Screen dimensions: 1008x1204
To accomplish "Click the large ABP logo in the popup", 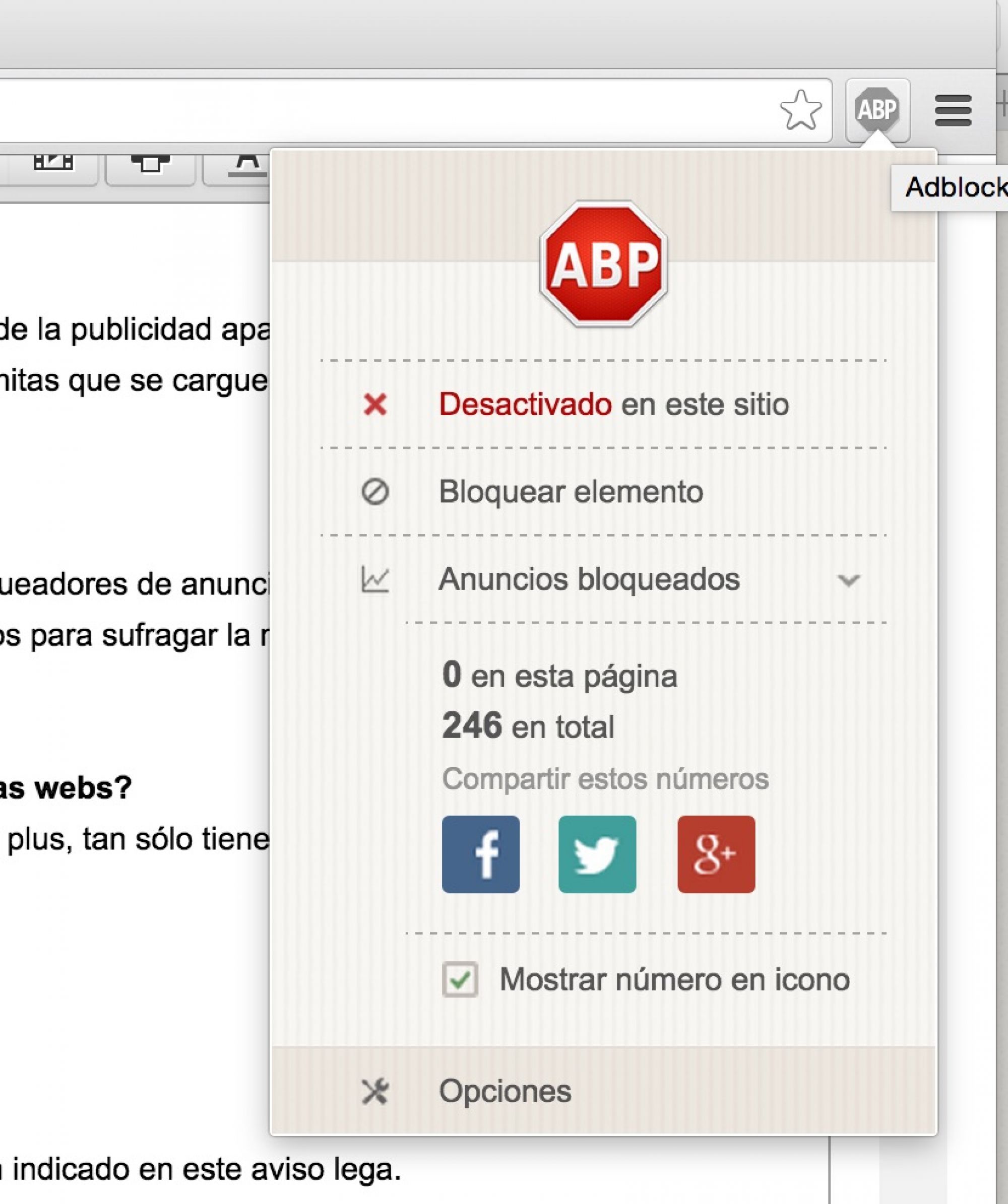I will 603,264.
